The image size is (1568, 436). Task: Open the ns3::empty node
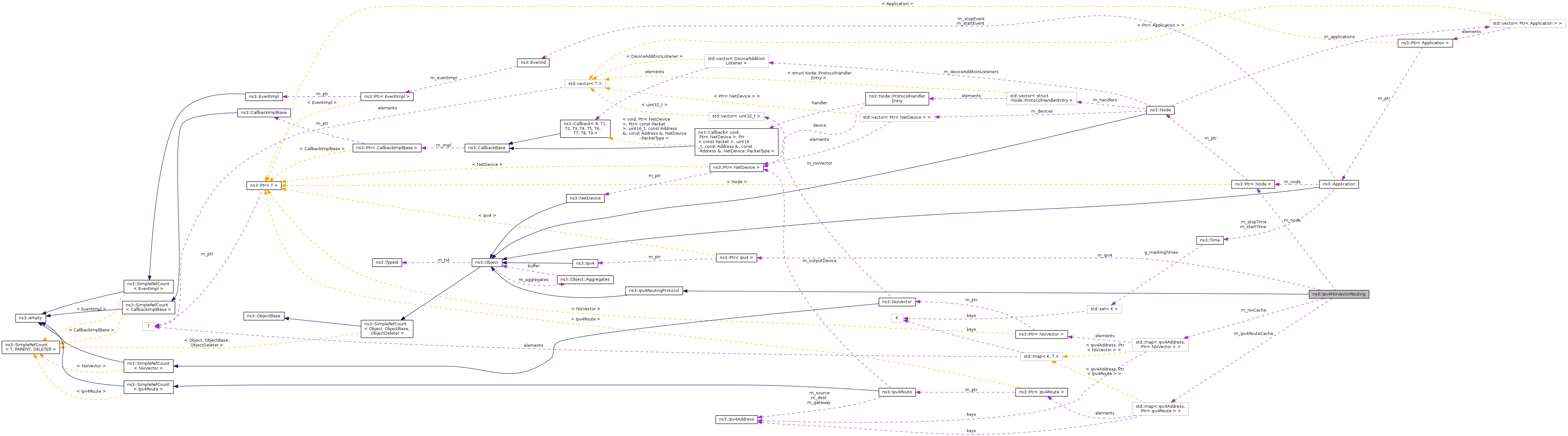pos(30,318)
